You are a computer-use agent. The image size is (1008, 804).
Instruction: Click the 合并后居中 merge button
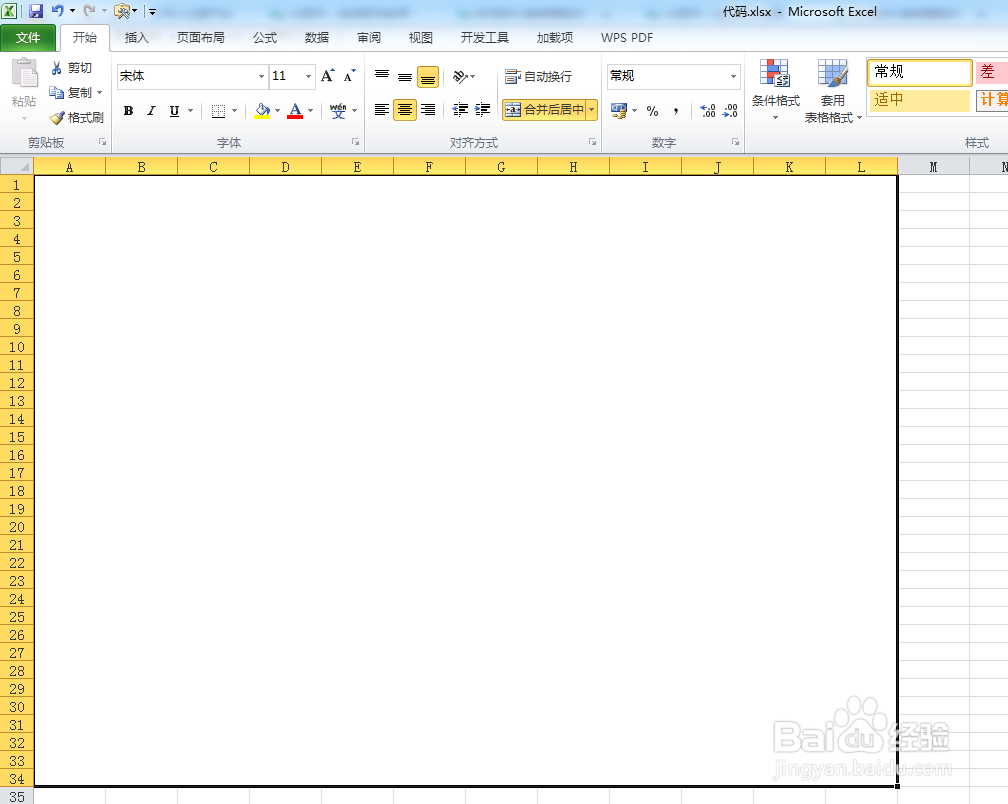point(544,110)
